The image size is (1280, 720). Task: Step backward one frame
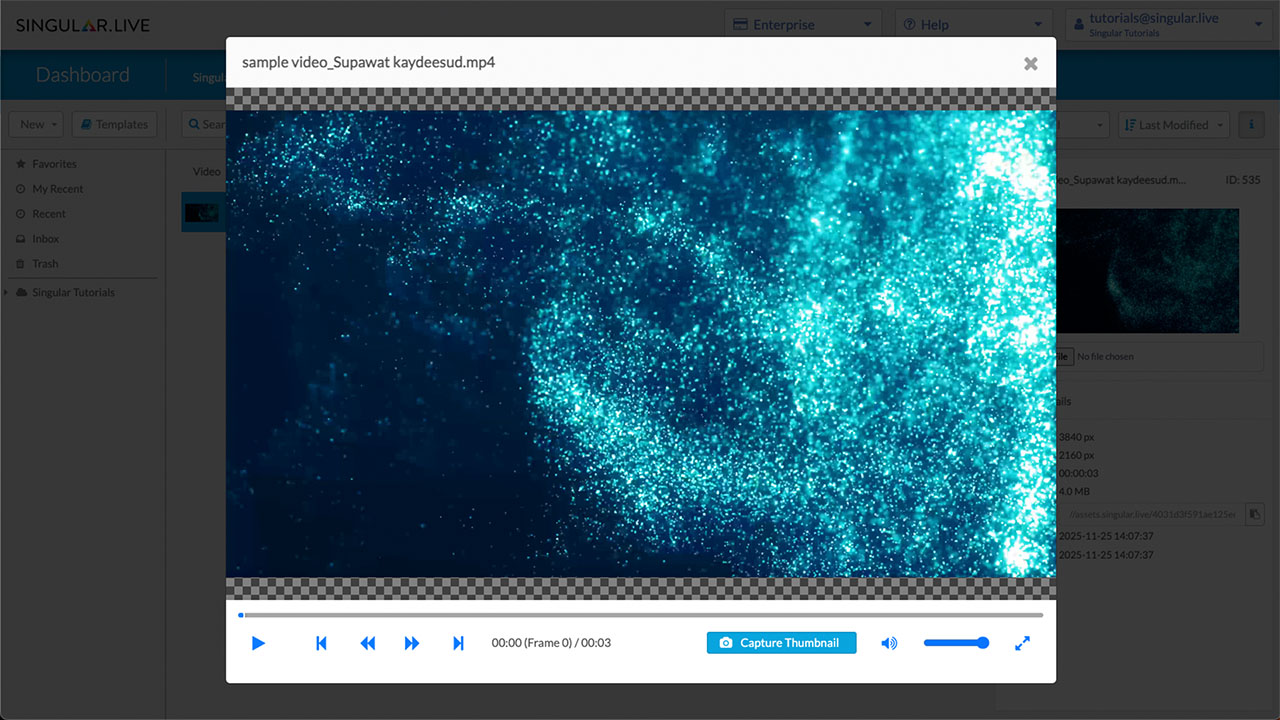(x=367, y=643)
